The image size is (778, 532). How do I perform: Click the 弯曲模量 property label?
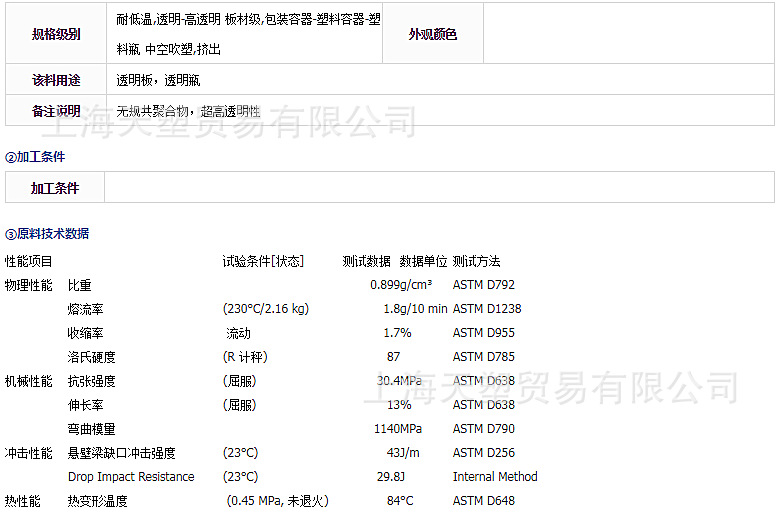point(91,429)
